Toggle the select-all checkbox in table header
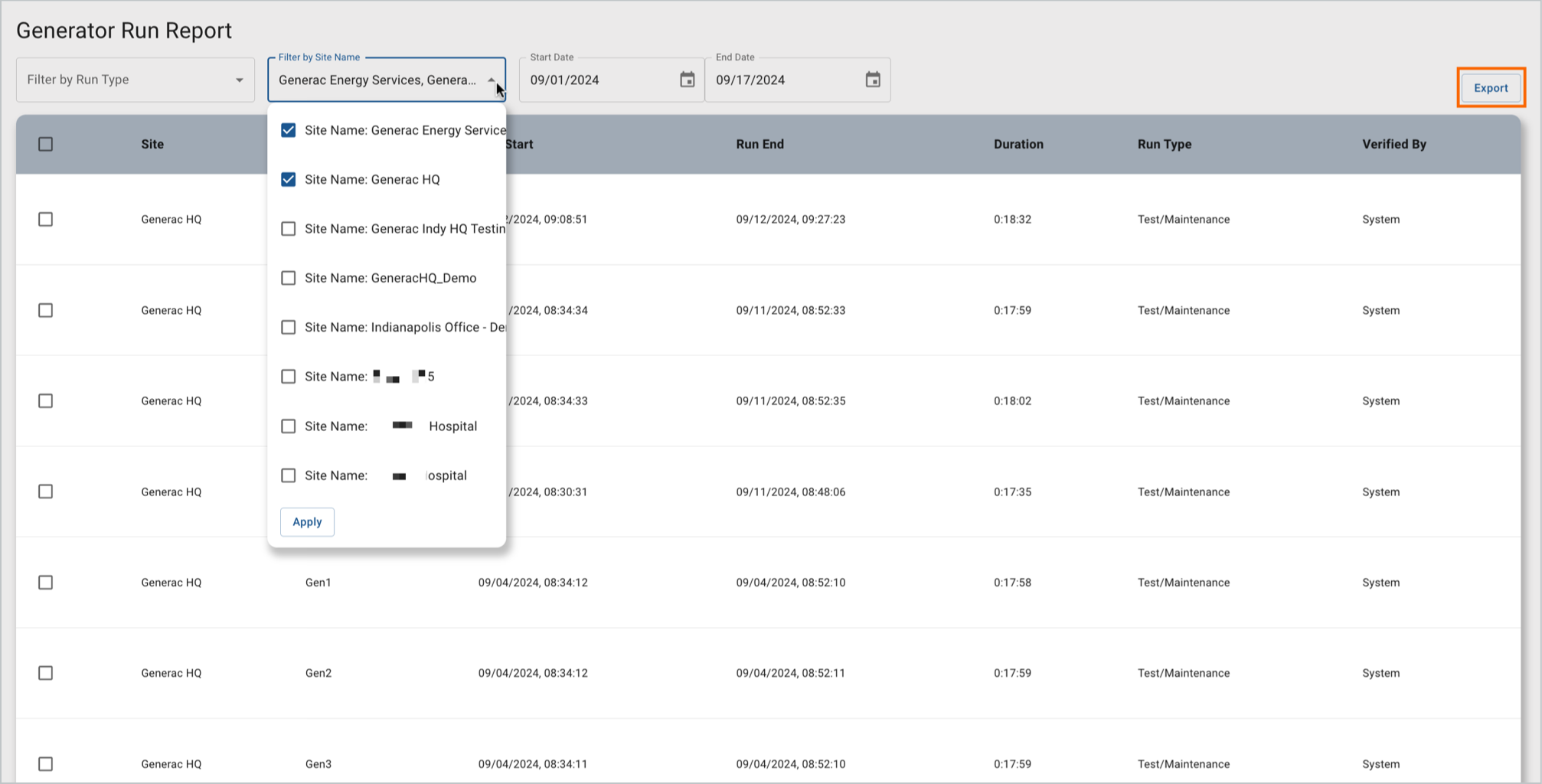 click(46, 144)
